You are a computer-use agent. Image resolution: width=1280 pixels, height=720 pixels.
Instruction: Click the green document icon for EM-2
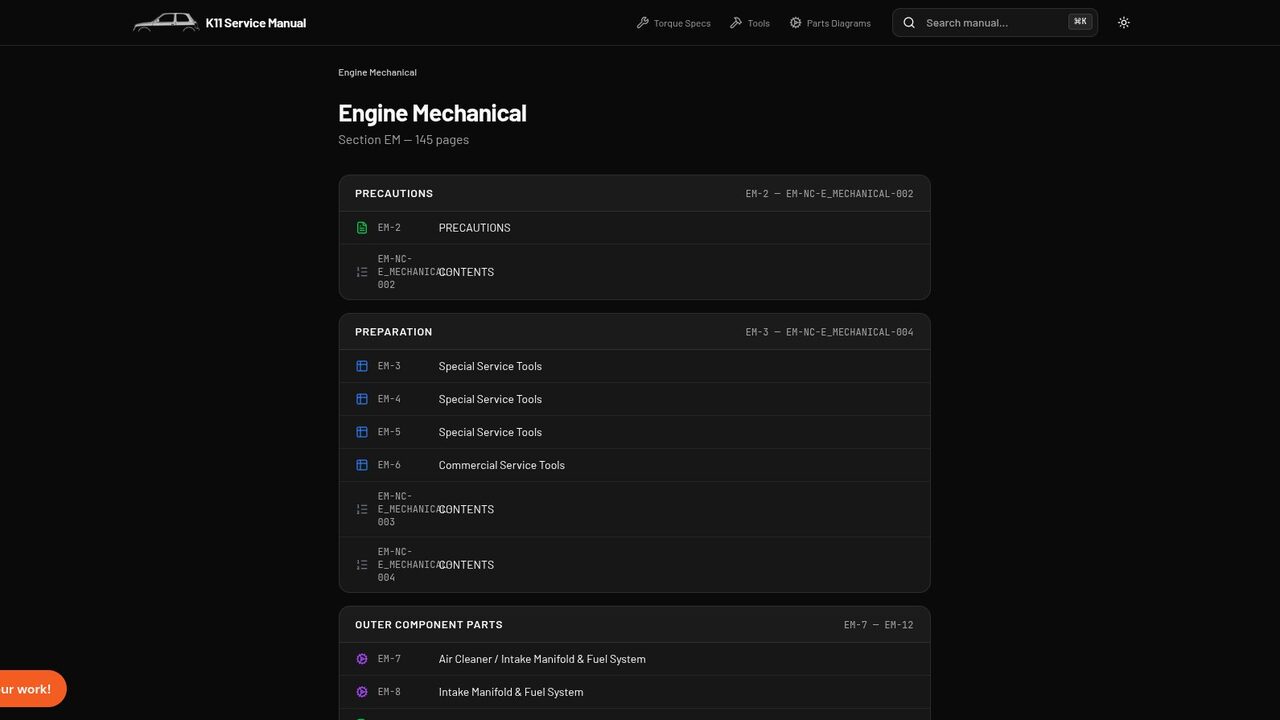tap(362, 228)
